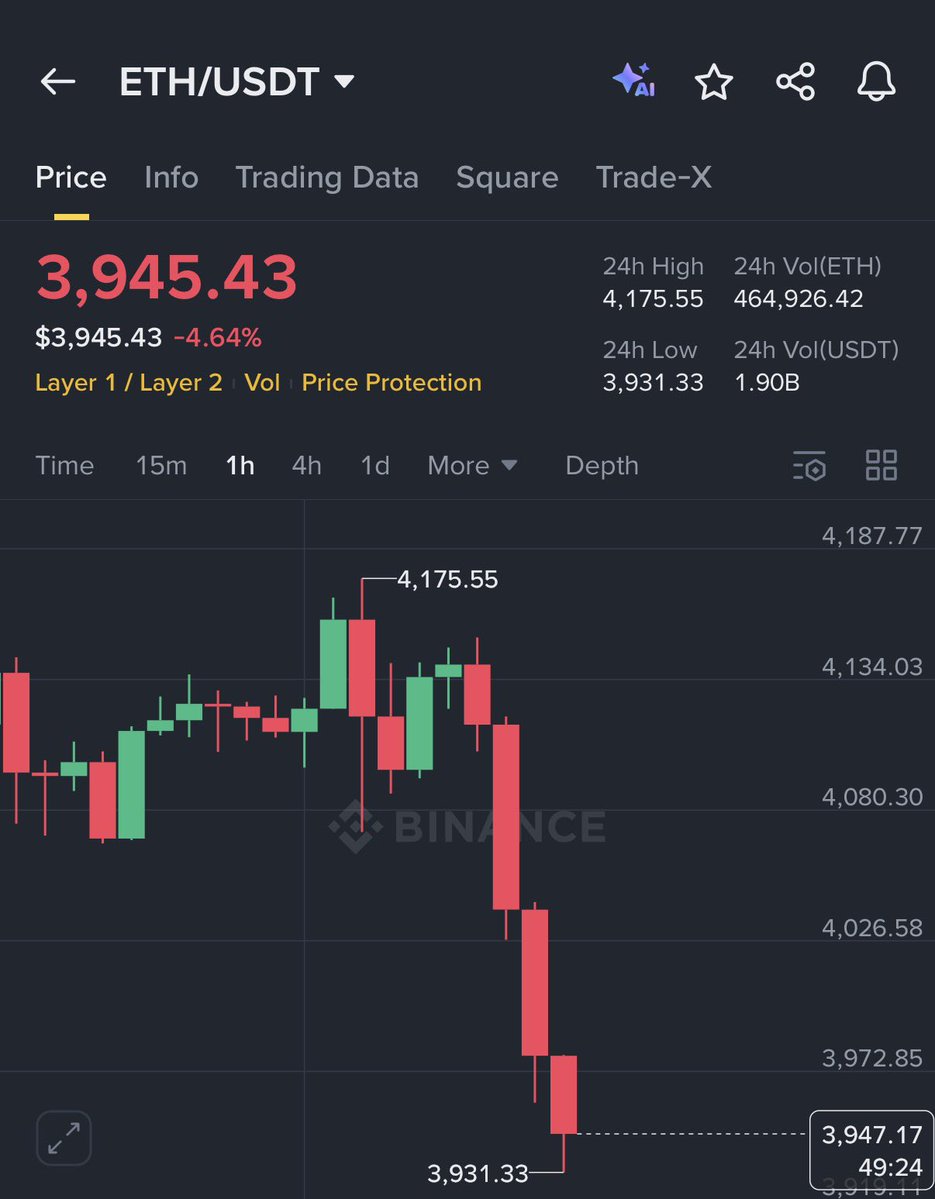
Task: Add ETH/USDT to favorites with star
Action: (714, 82)
